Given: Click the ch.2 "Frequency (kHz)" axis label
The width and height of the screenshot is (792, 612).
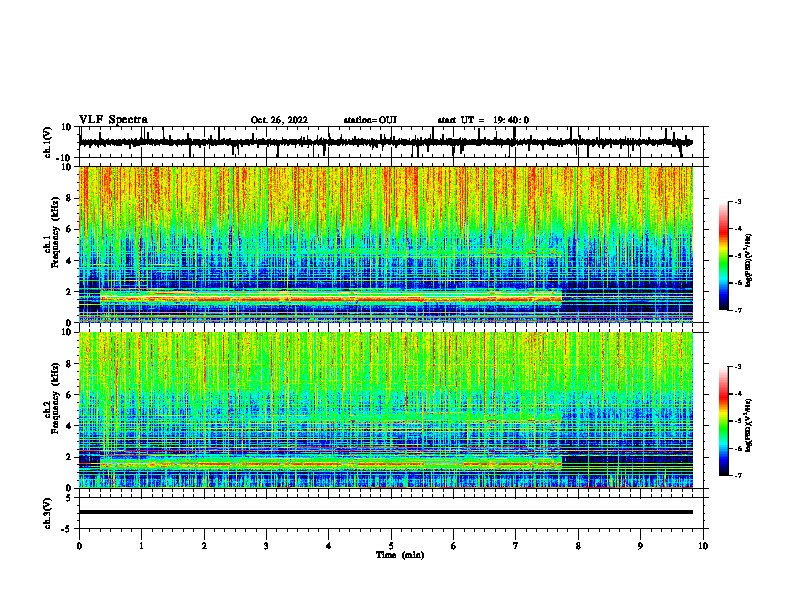Looking at the screenshot, I should pyautogui.click(x=56, y=398).
